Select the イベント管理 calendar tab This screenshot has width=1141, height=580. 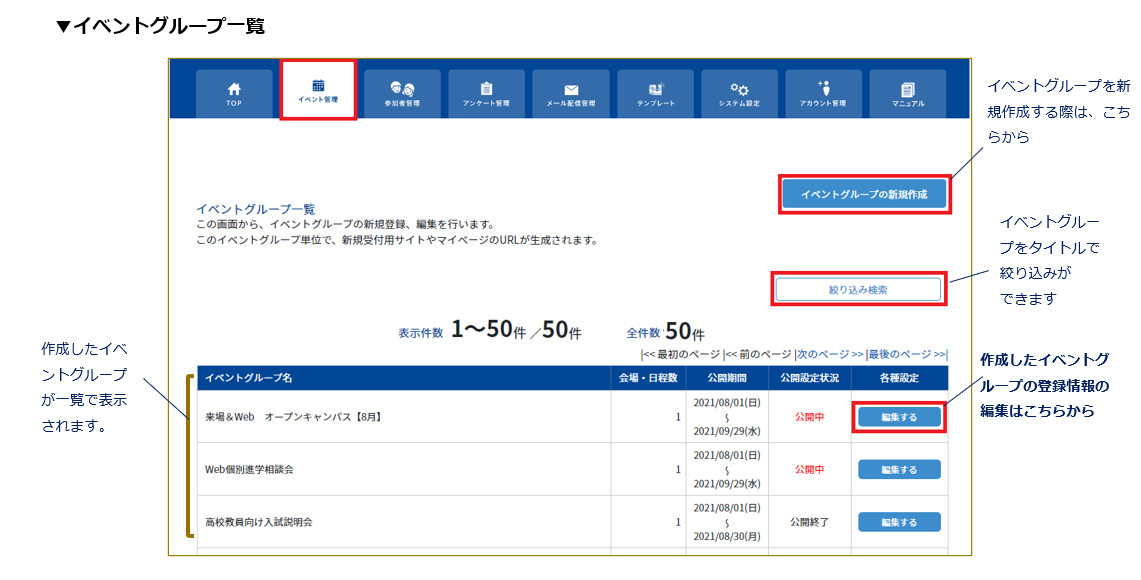click(x=318, y=90)
